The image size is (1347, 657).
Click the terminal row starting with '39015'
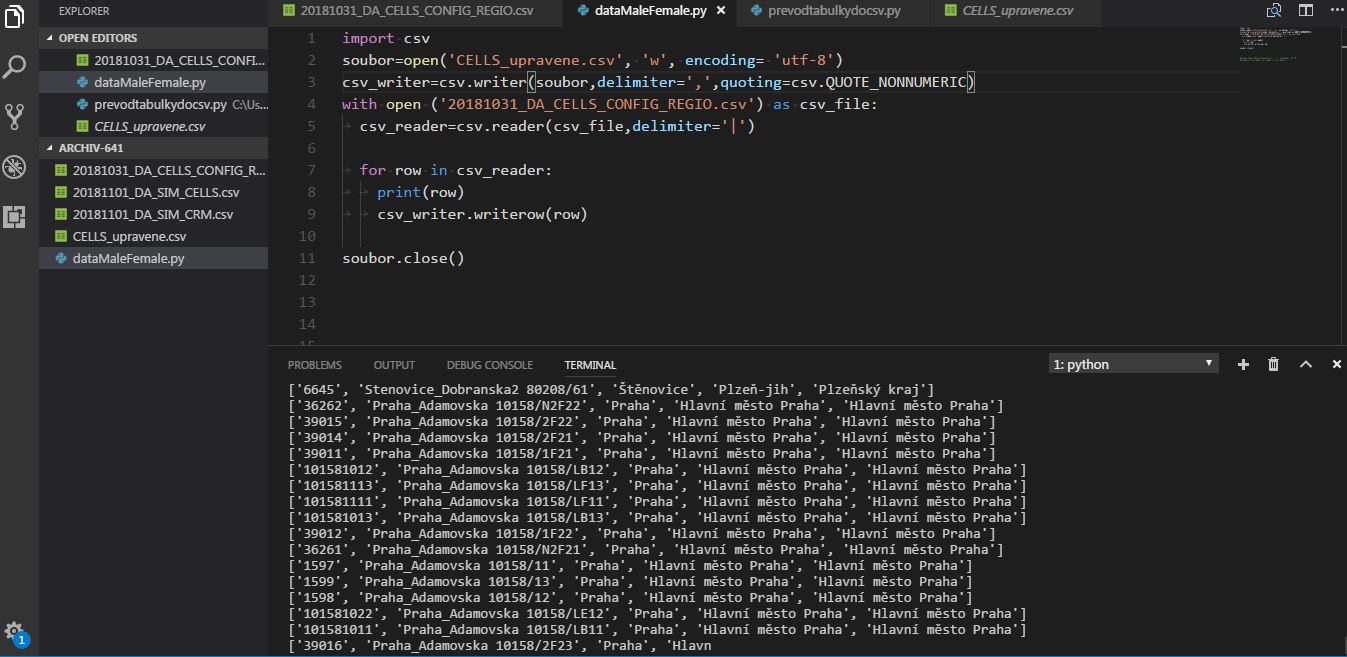tap(642, 421)
